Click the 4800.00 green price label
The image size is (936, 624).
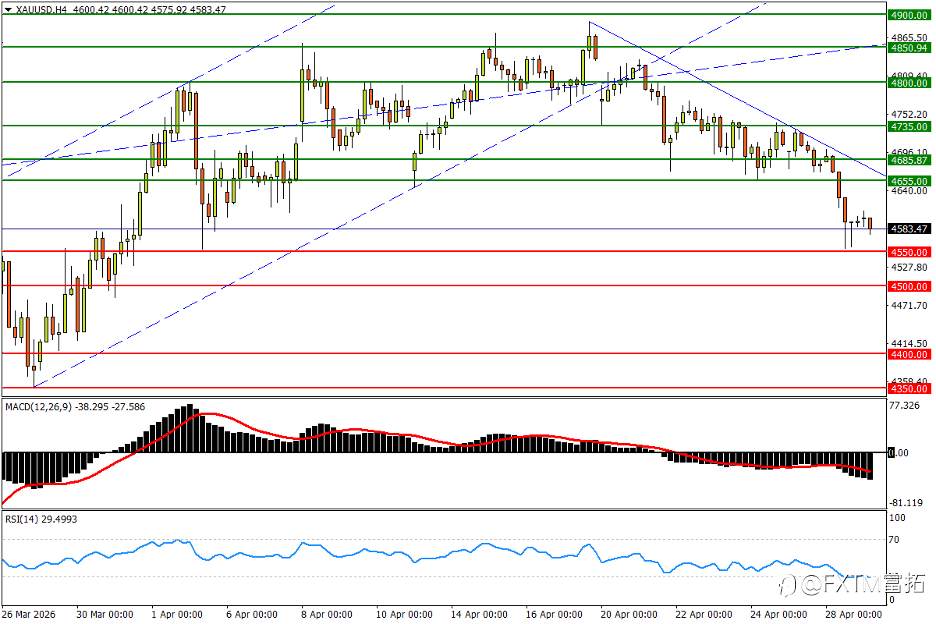[x=909, y=83]
